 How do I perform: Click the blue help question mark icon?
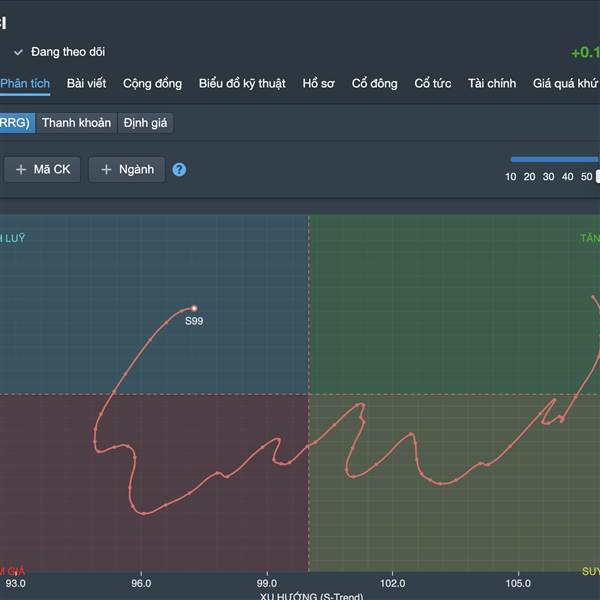(x=179, y=170)
